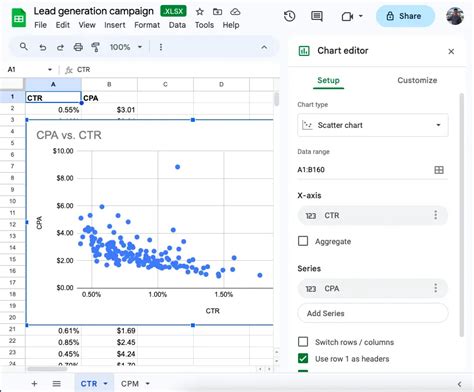474x392 pixels.
Task: Add a new sheet with plus icon
Action: coord(34,384)
